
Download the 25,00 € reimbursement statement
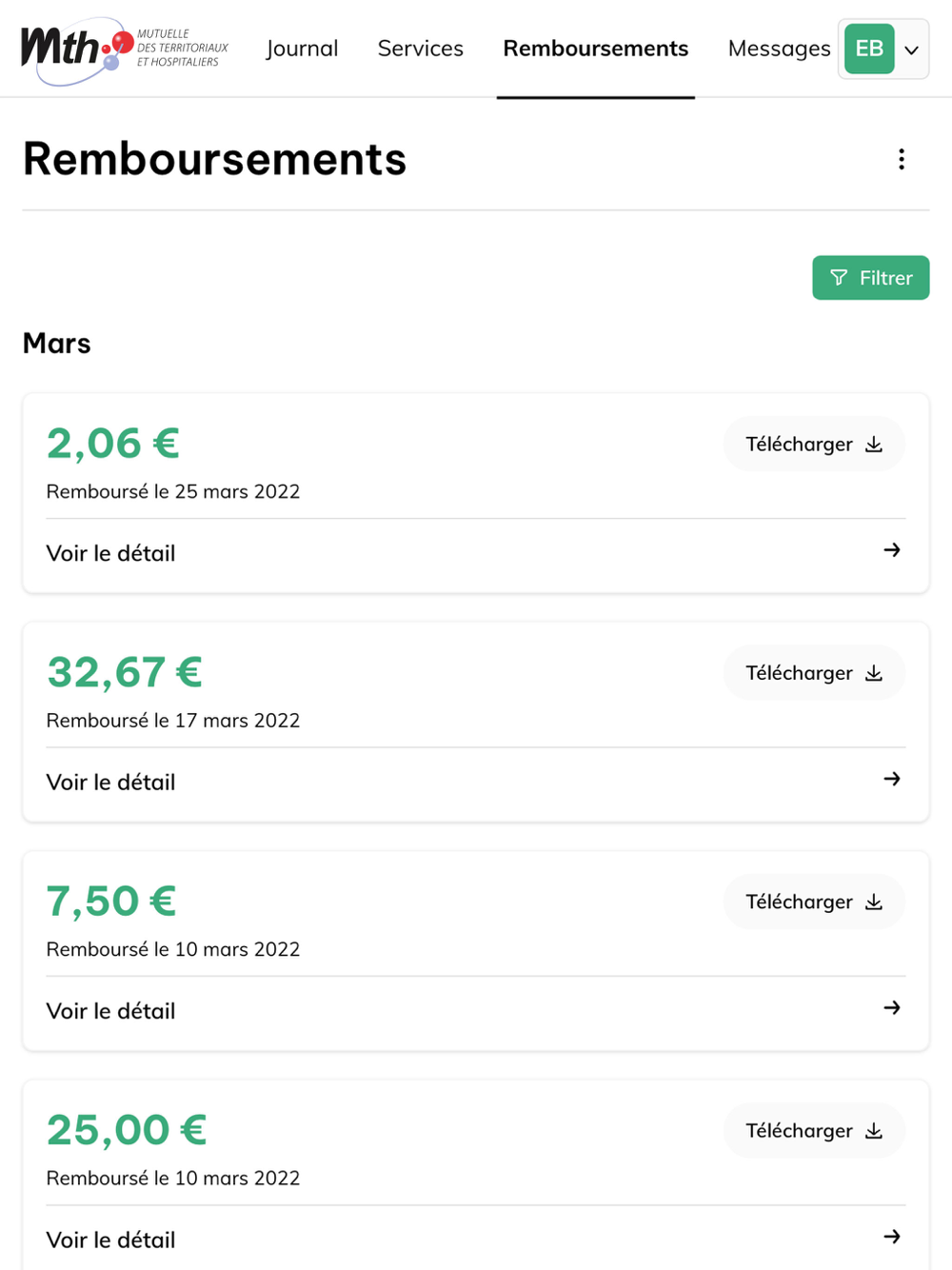(813, 1131)
